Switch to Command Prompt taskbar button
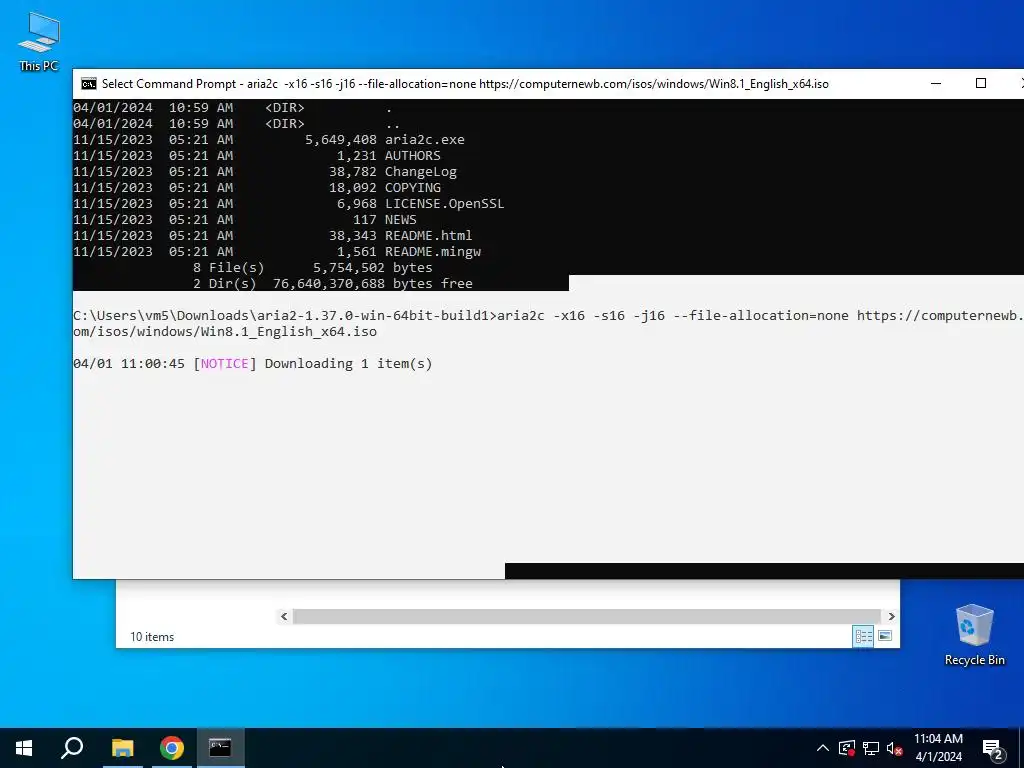 click(220, 748)
